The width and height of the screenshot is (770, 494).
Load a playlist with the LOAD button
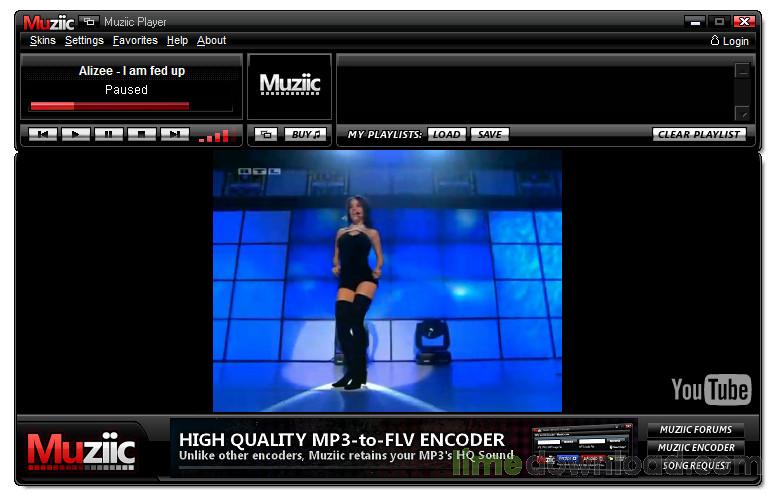tap(446, 134)
